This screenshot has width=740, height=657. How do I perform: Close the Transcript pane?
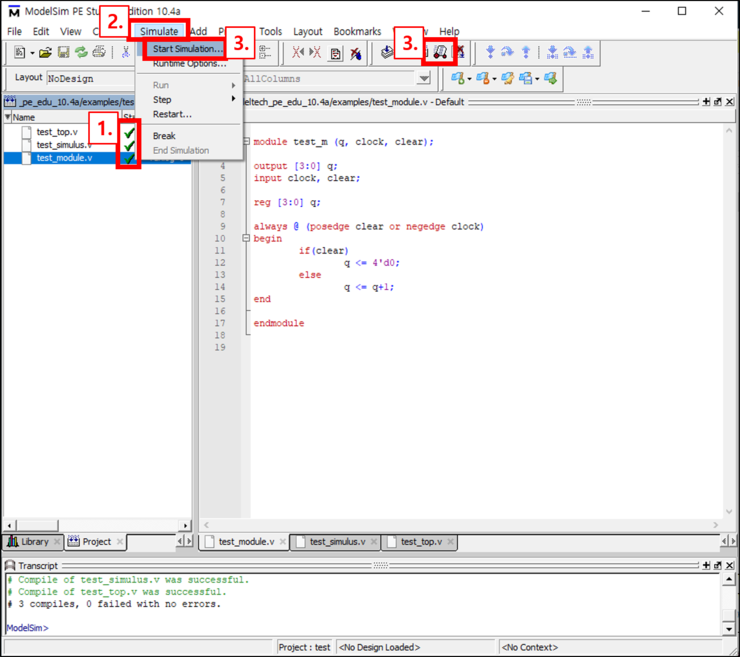click(x=730, y=565)
